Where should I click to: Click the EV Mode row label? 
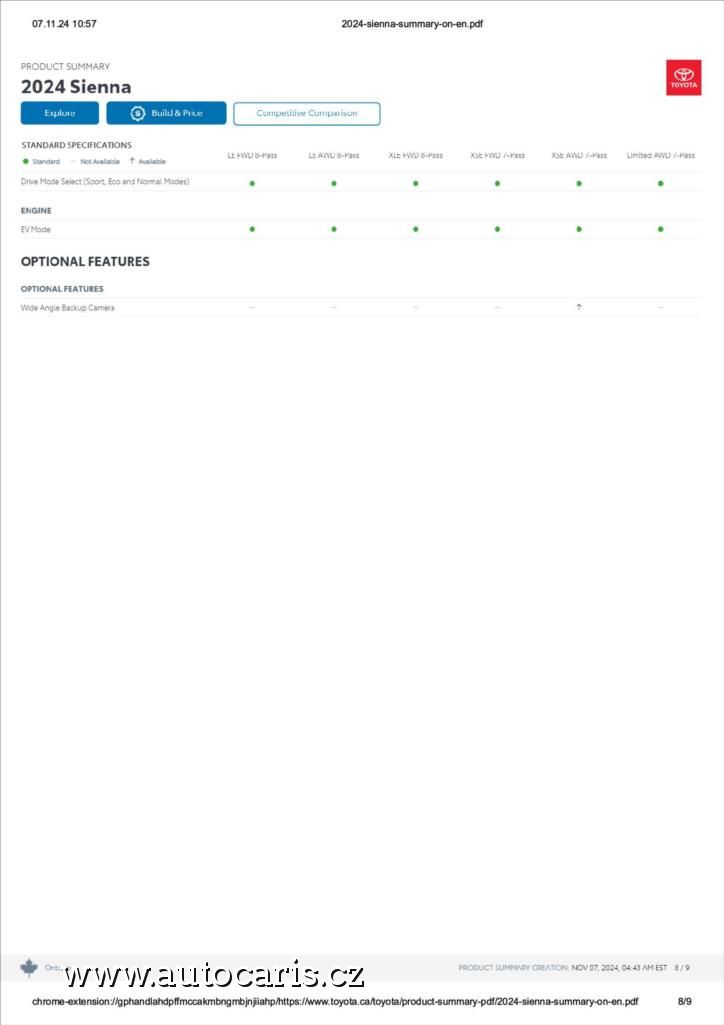point(35,229)
